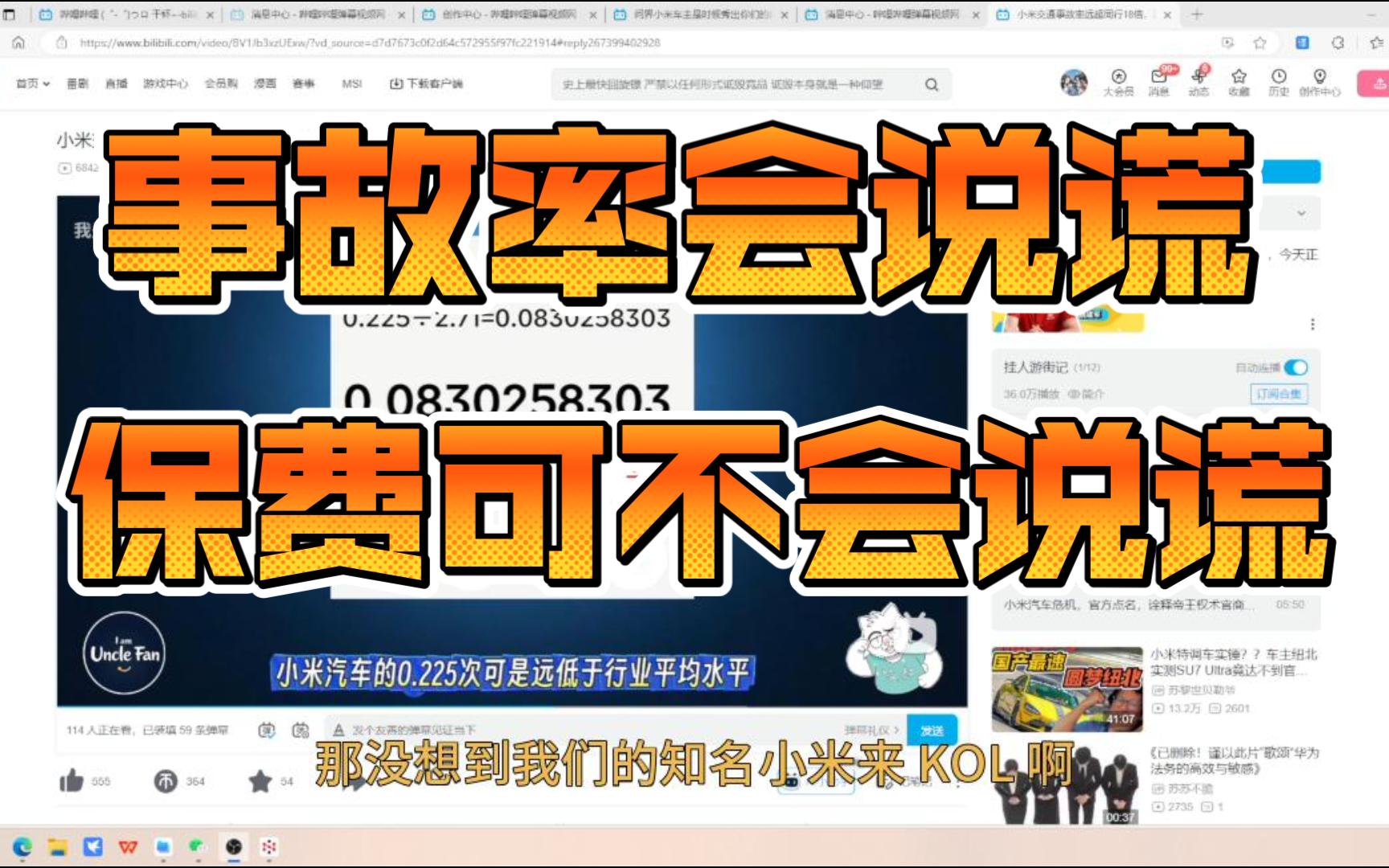
Task: Open the OBS recorder icon in taskbar
Action: (233, 846)
